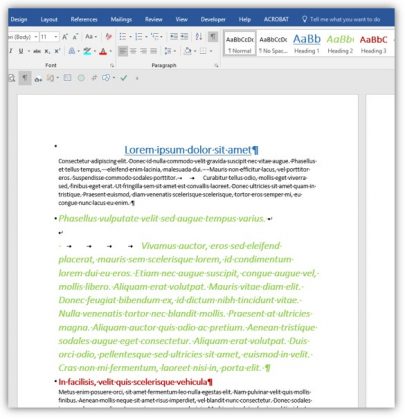Justify the text in Paragraph group
This screenshot has width=405, height=420.
click(153, 51)
